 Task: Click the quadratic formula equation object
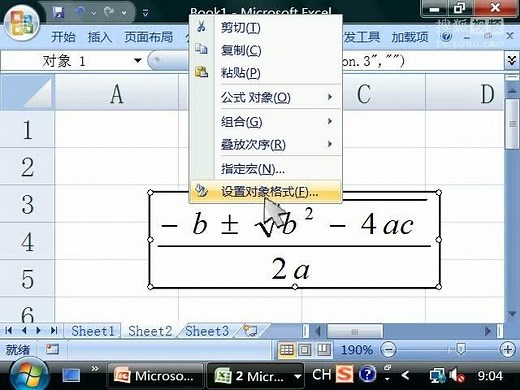(294, 239)
